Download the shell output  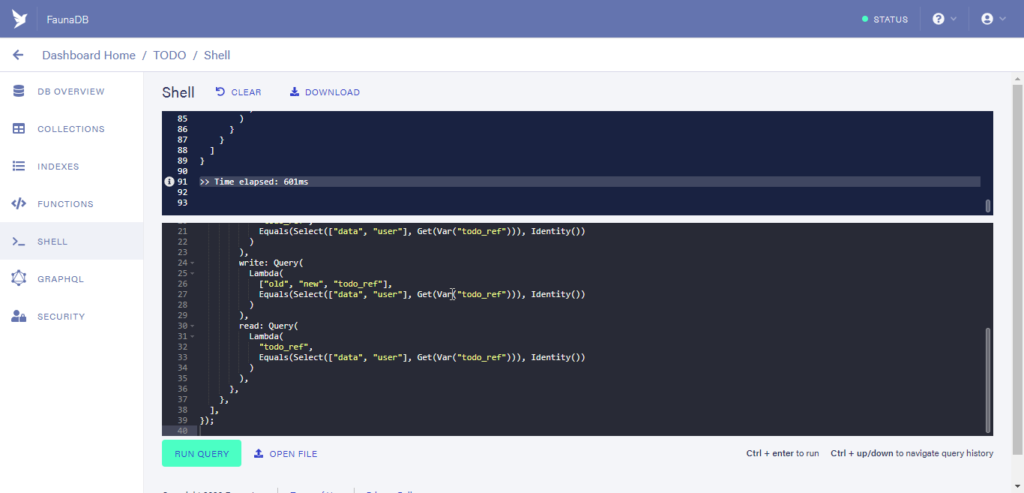click(325, 92)
